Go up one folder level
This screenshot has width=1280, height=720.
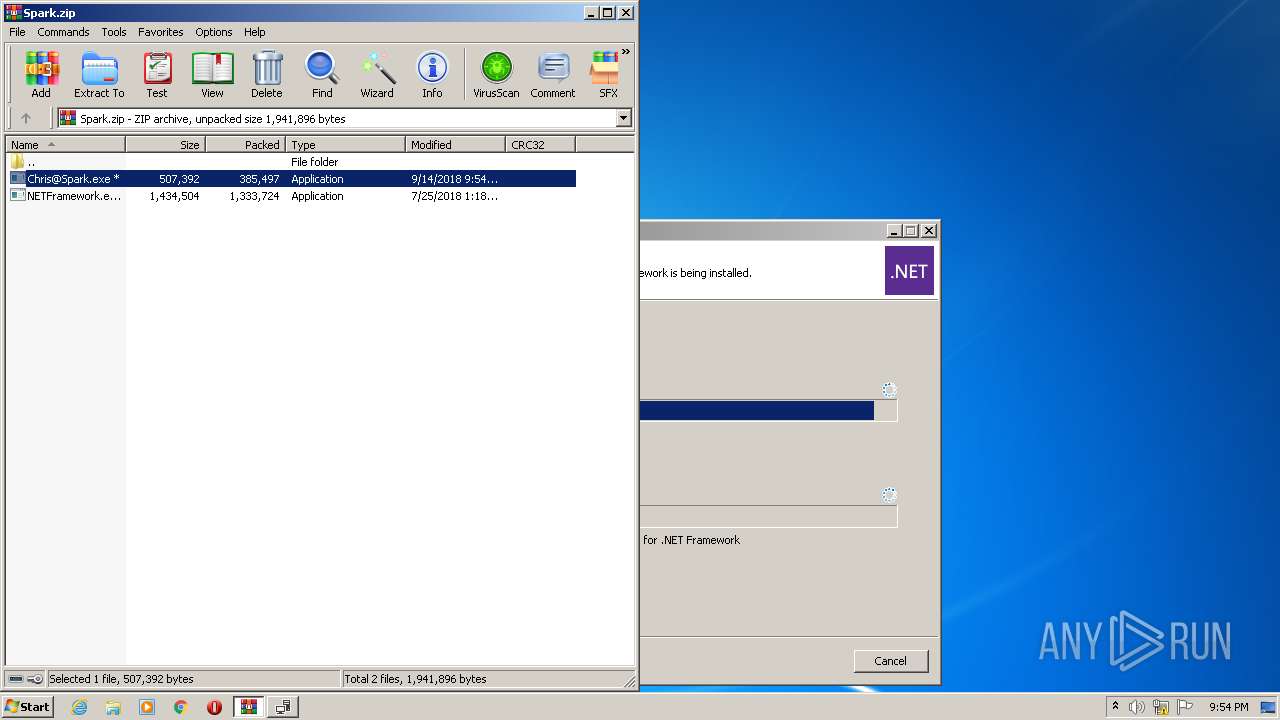click(x=26, y=118)
